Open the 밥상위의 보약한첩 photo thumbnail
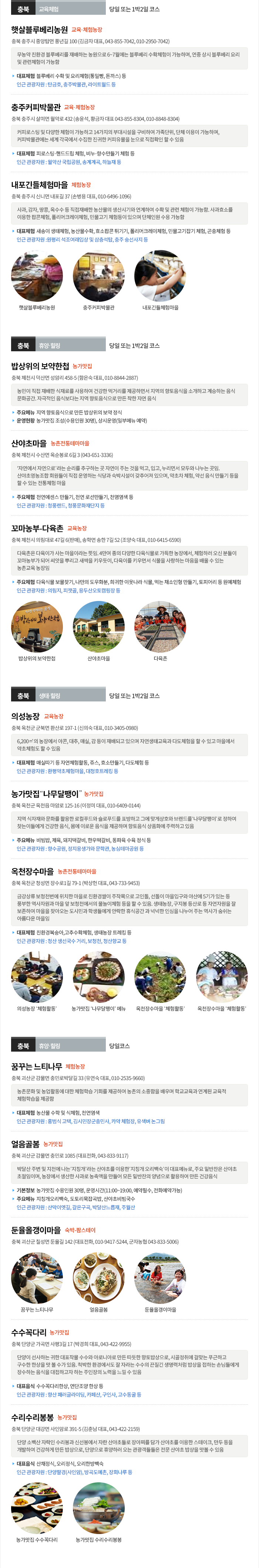 (x=37, y=626)
